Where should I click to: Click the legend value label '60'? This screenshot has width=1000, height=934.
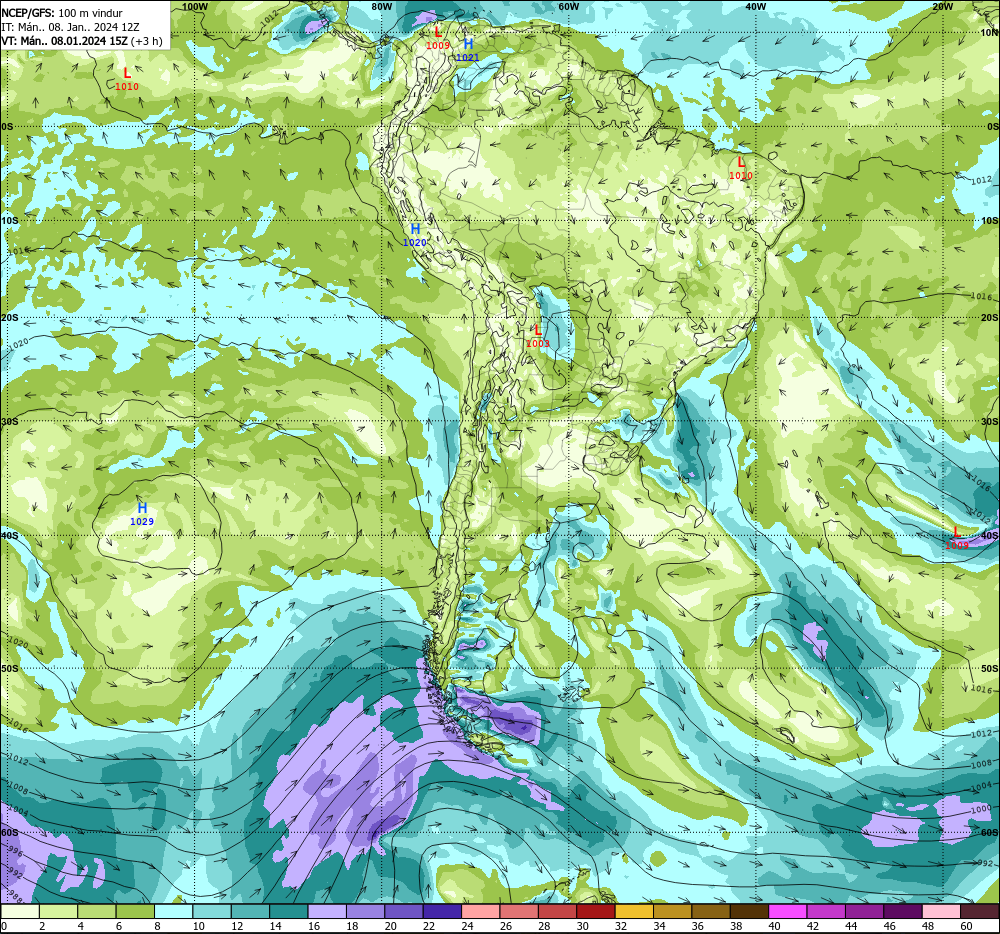click(967, 926)
